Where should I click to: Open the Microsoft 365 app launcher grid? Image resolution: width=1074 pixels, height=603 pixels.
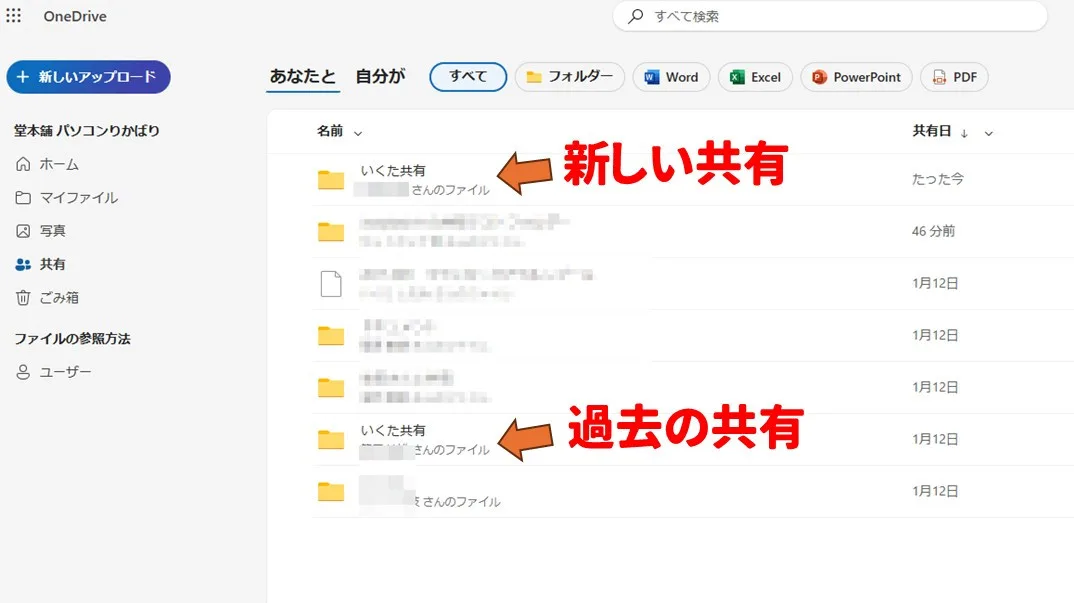click(x=13, y=15)
